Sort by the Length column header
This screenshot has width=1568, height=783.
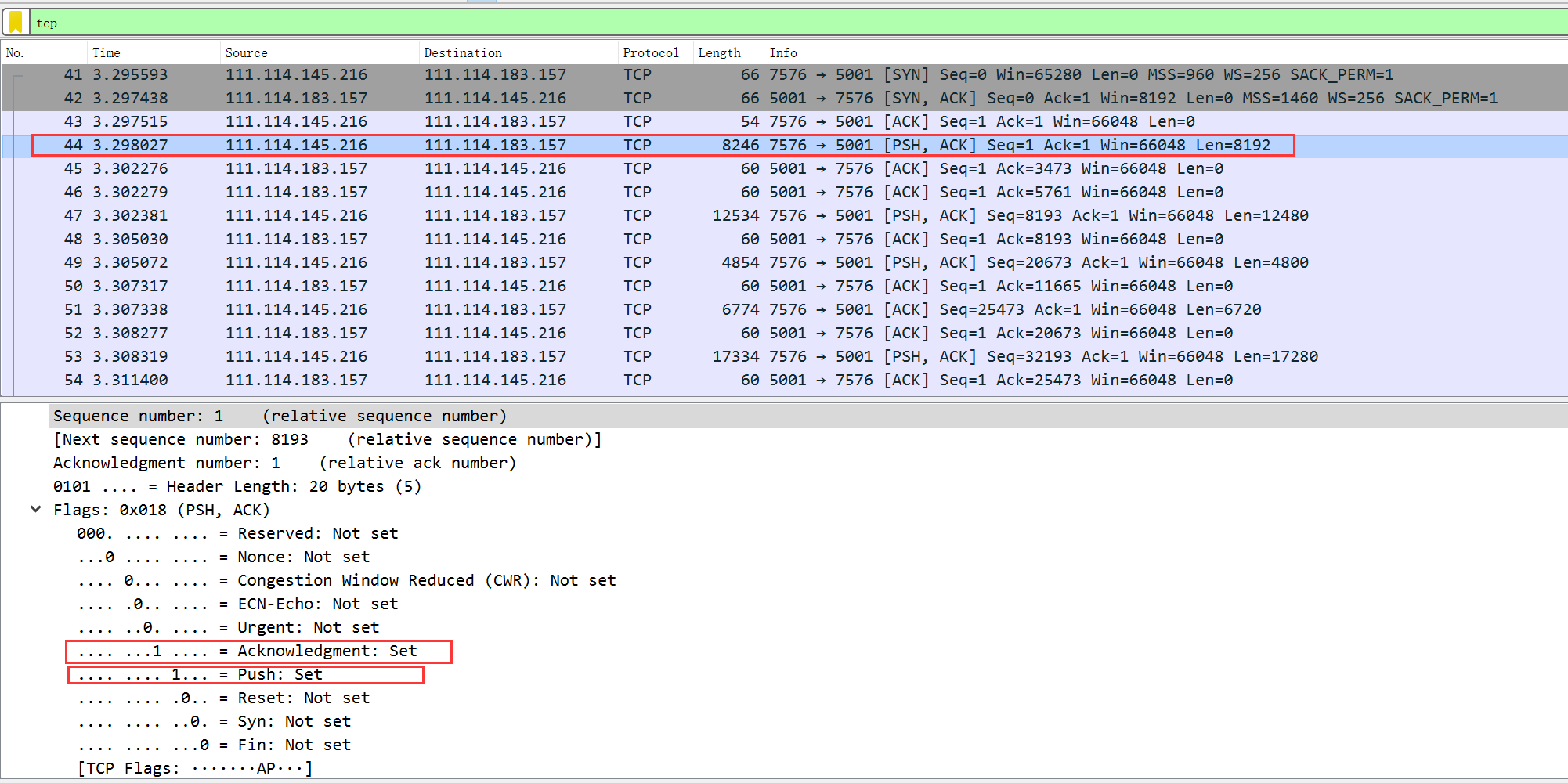(x=719, y=52)
